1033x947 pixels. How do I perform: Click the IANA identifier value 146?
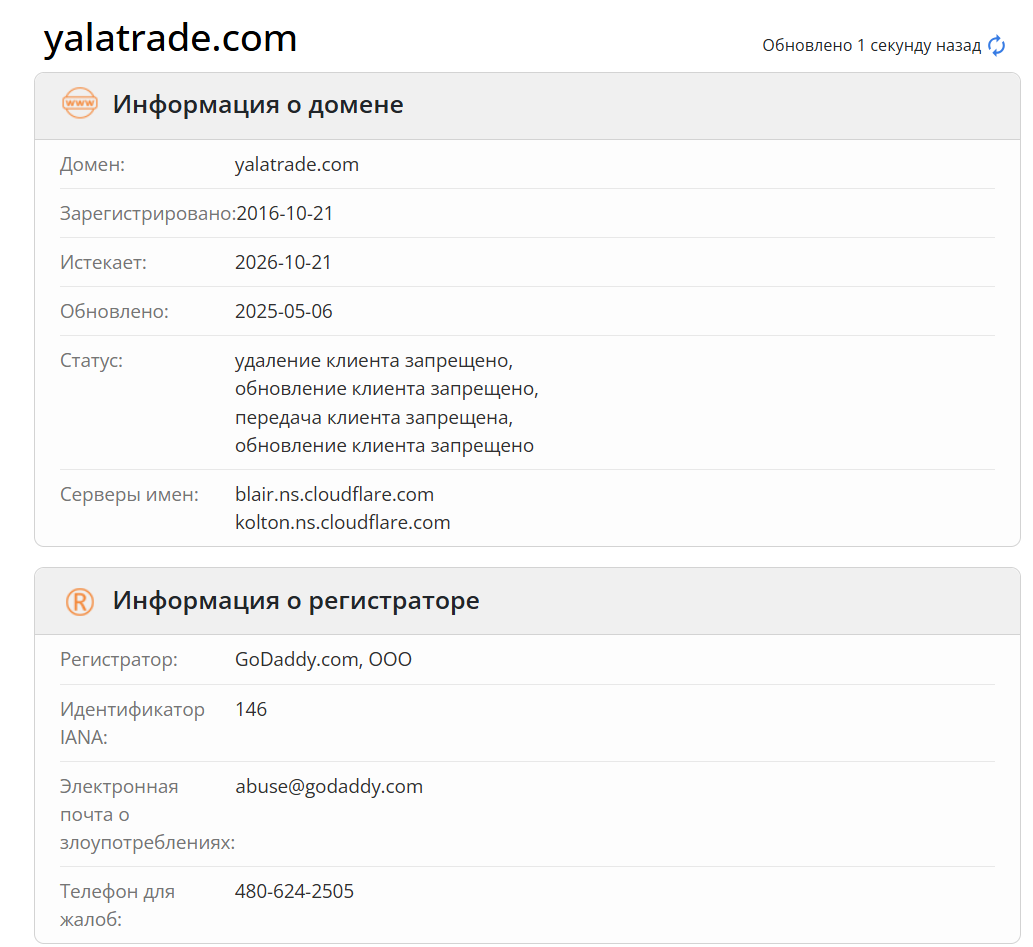(252, 709)
